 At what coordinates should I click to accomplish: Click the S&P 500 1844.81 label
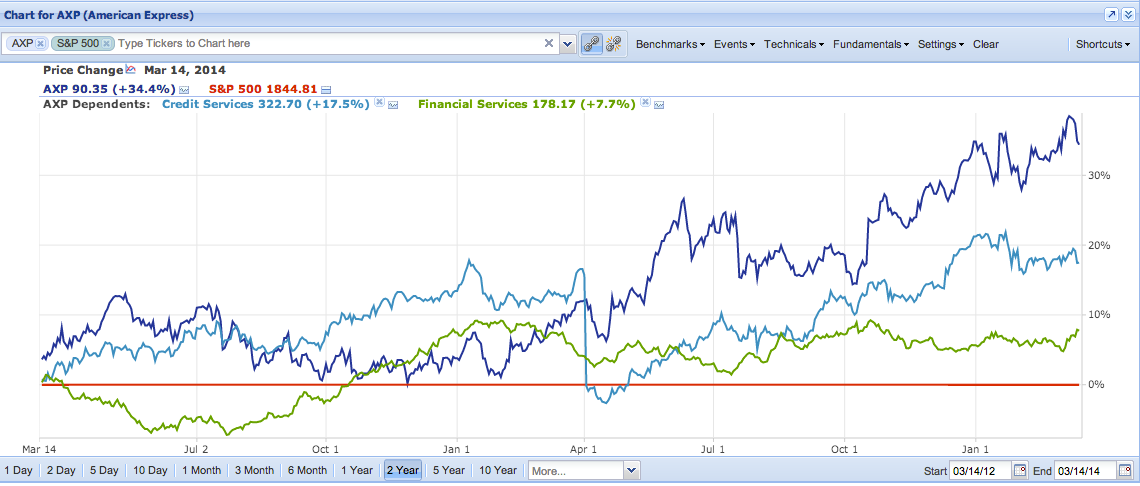(x=263, y=89)
